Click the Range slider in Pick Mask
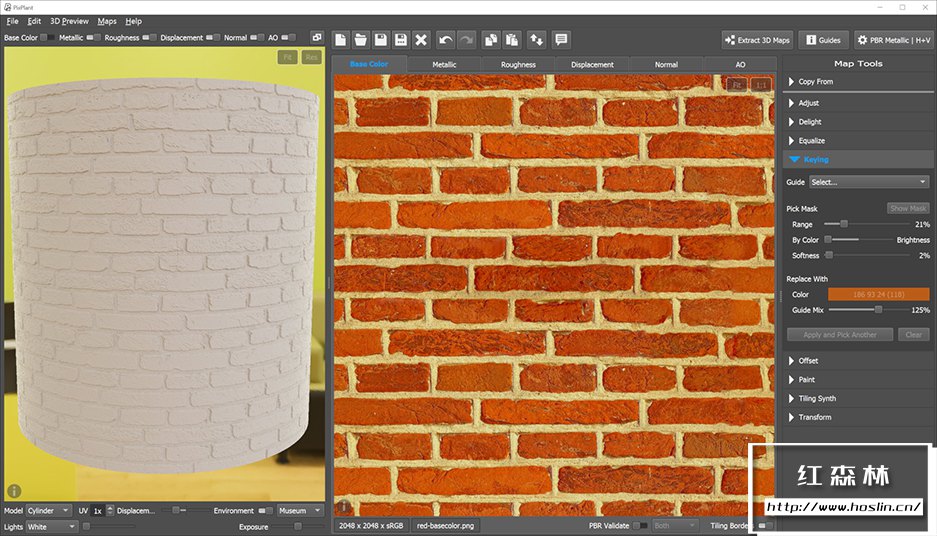This screenshot has width=937, height=536. 866,224
